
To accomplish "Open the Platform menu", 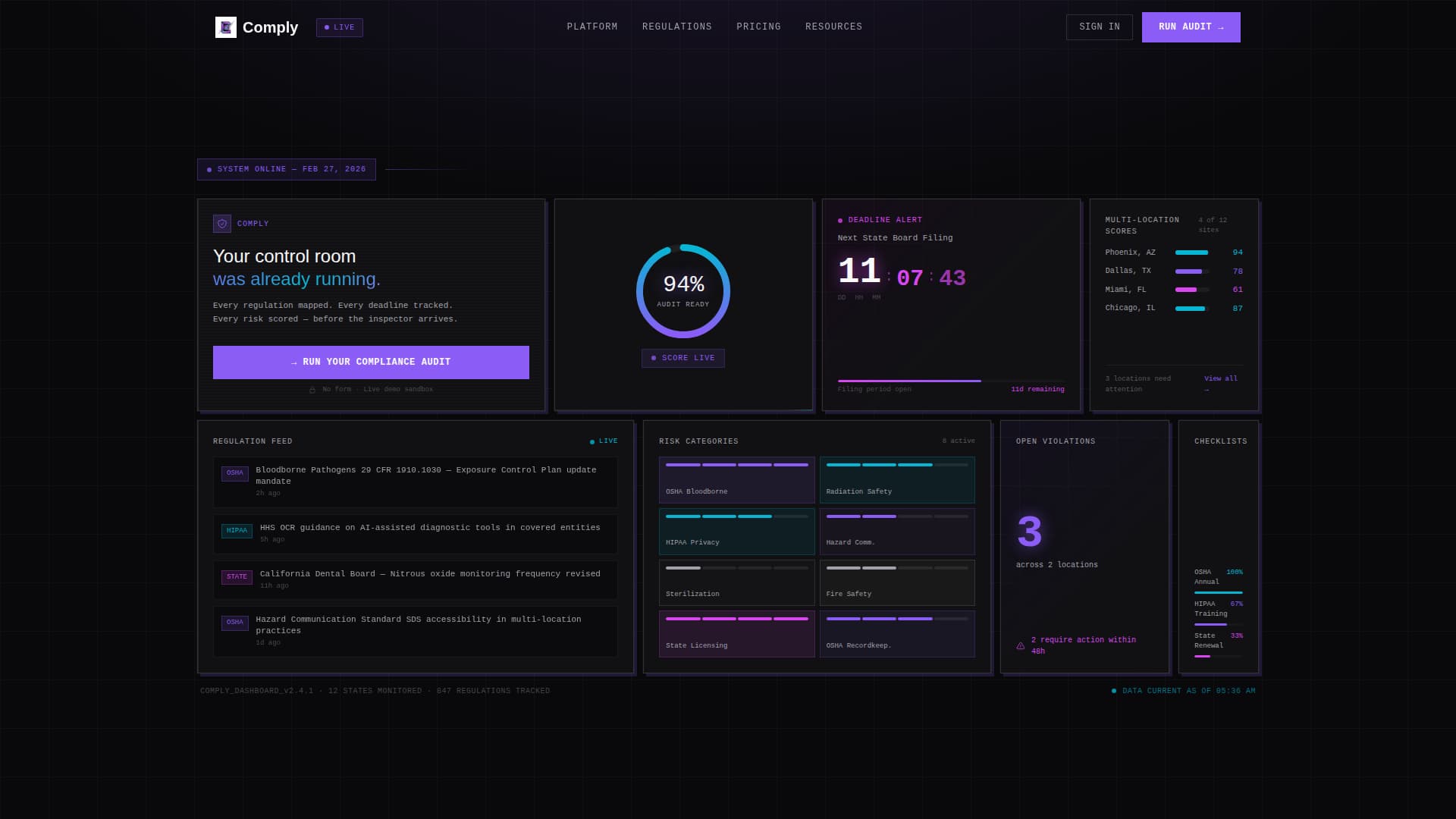I will pos(592,27).
